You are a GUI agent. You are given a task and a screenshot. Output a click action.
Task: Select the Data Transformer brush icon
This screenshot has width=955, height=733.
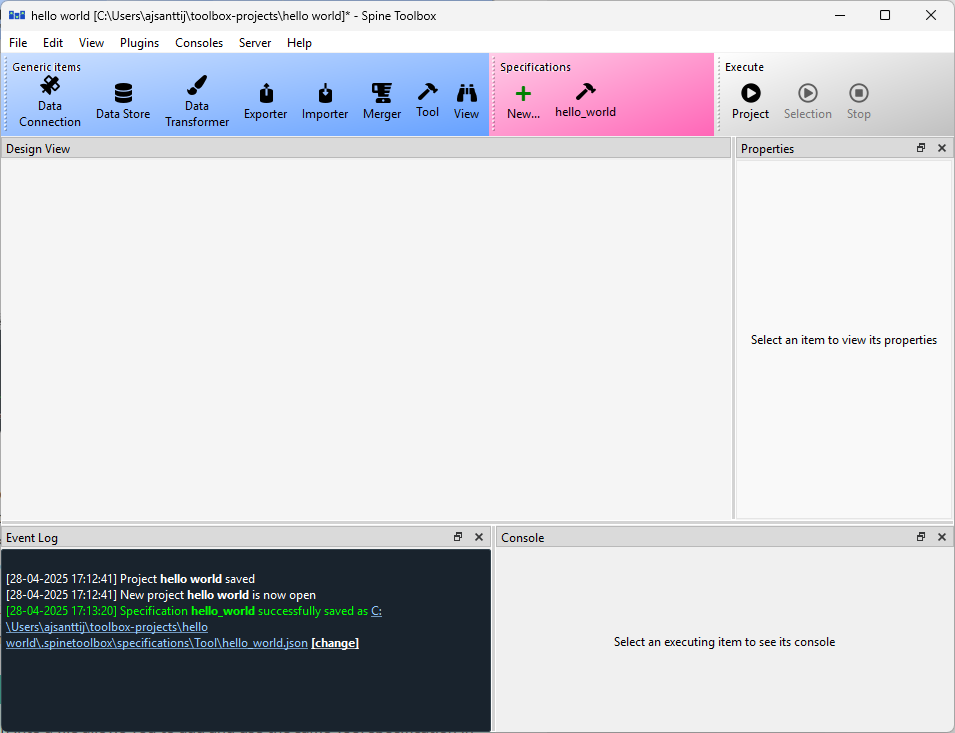click(197, 85)
